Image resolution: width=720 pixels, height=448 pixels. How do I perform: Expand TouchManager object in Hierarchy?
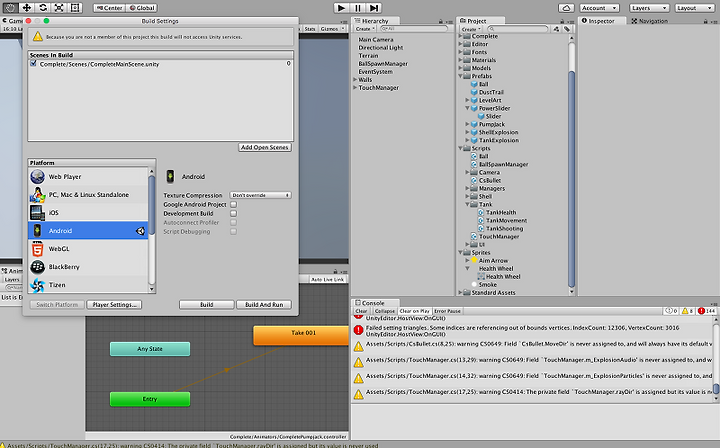[355, 88]
